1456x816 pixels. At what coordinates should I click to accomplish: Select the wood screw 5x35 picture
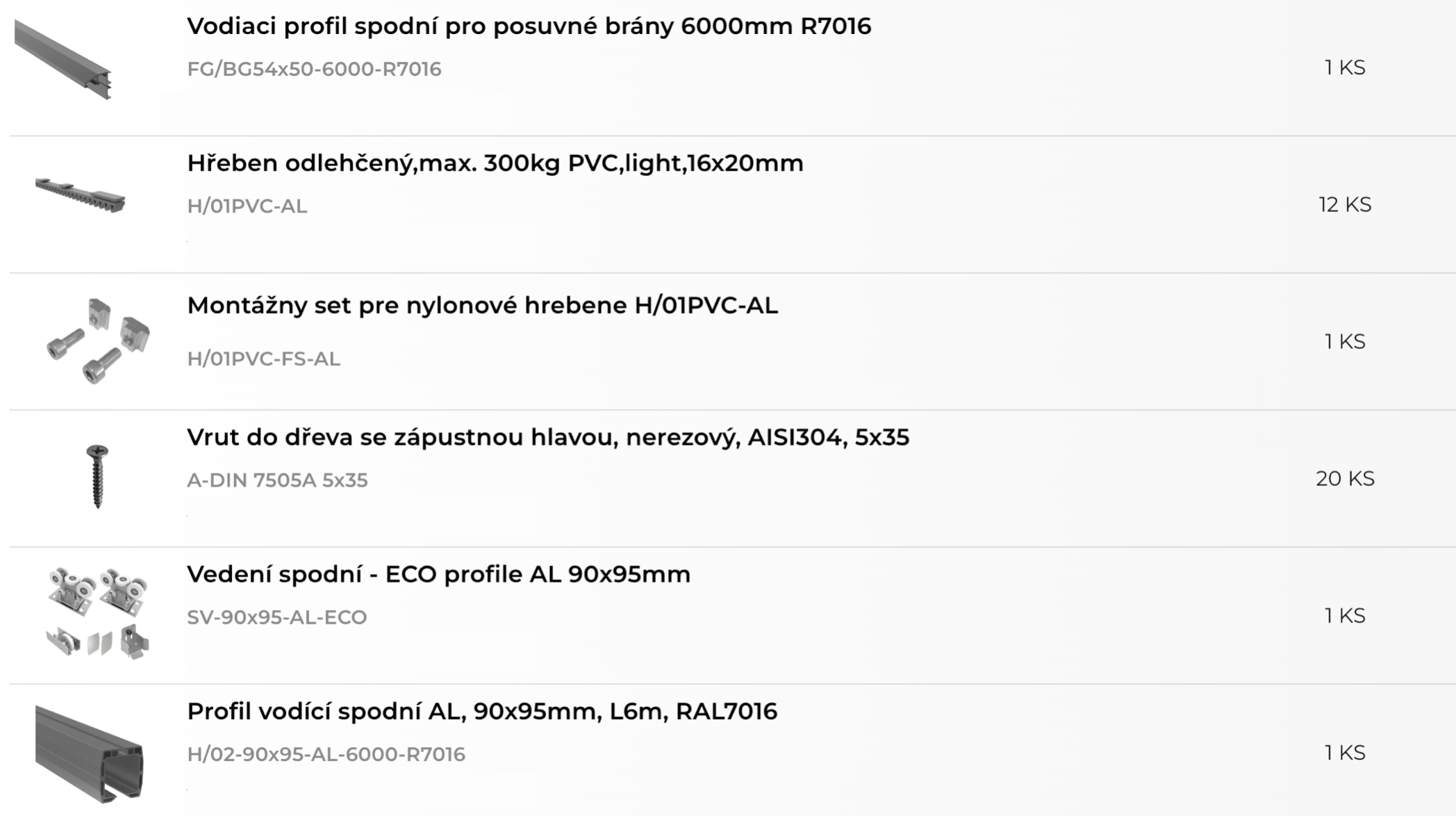97,477
